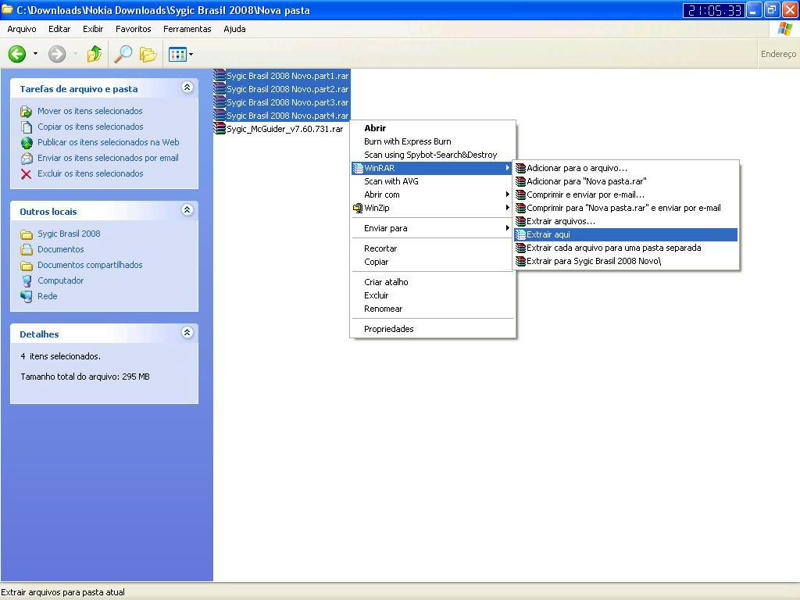
Task: Click the Rede network icon
Action: point(27,296)
